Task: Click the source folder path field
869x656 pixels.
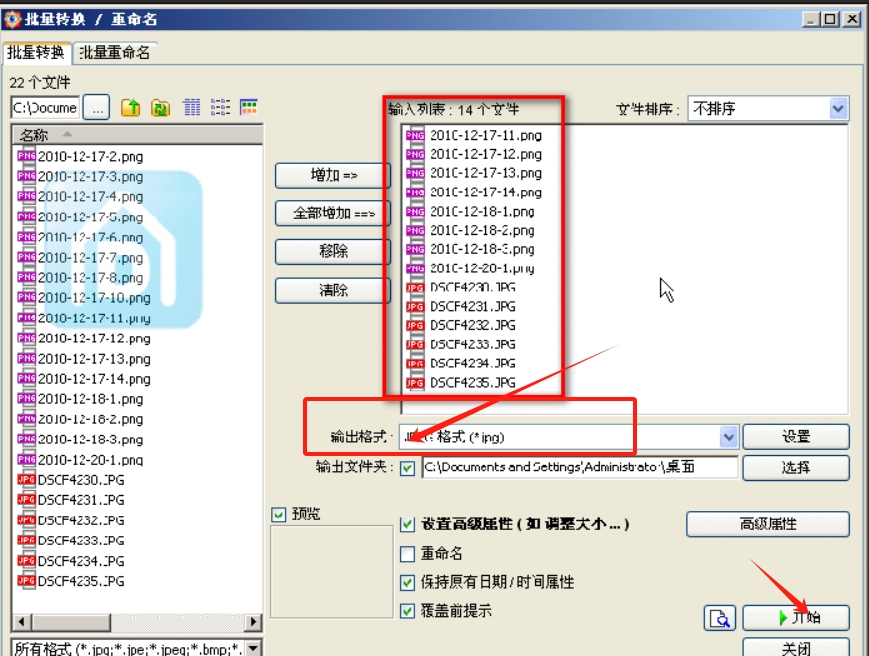Action: pyautogui.click(x=45, y=107)
